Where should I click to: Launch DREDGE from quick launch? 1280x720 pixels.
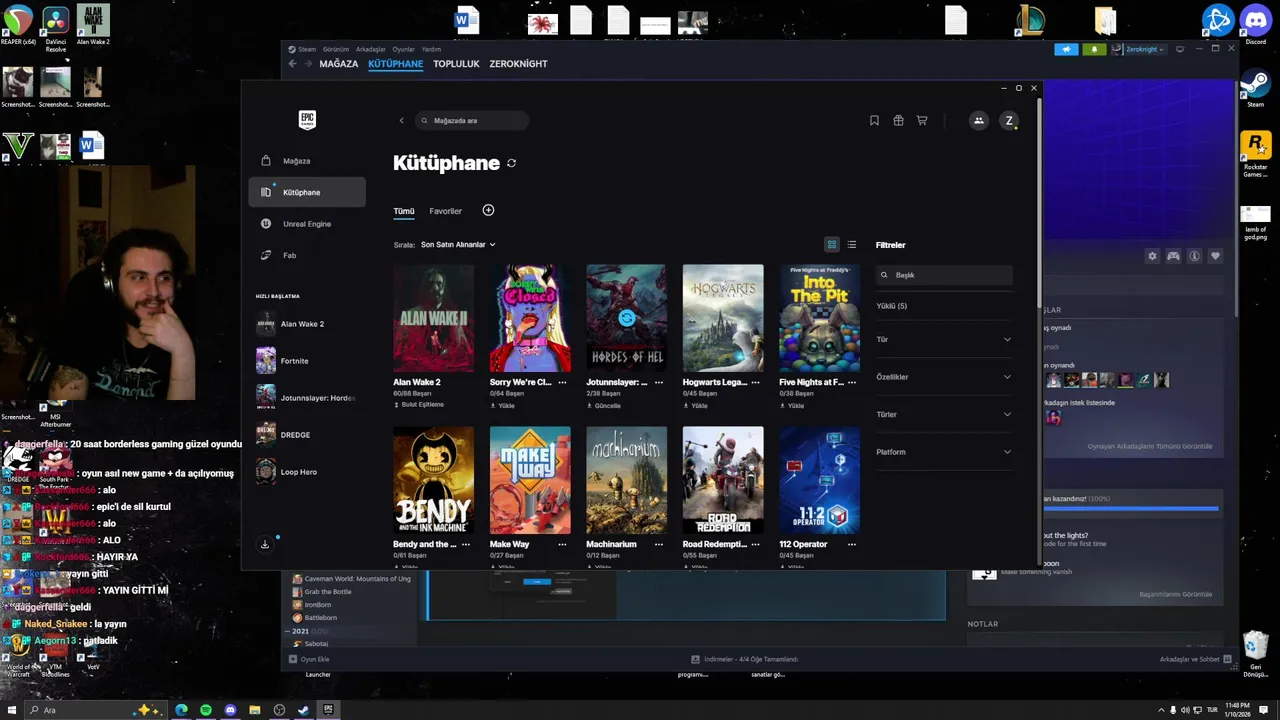pos(307,435)
